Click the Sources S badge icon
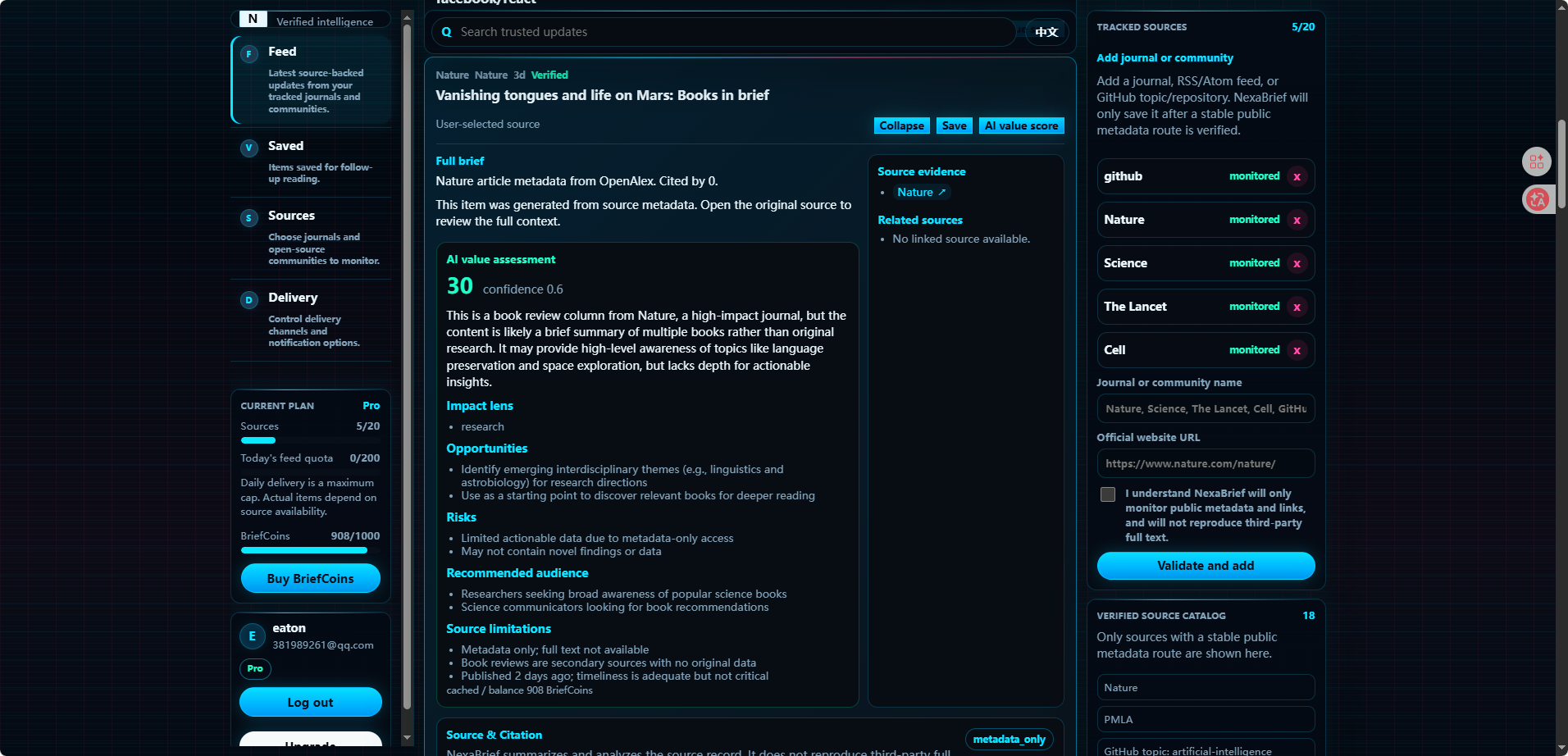Image resolution: width=1568 pixels, height=756 pixels. 249,218
